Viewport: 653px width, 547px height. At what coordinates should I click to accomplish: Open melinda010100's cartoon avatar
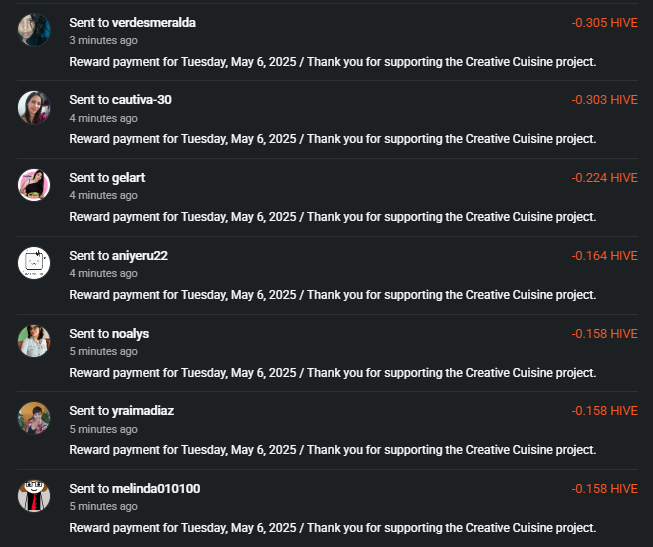[34, 496]
